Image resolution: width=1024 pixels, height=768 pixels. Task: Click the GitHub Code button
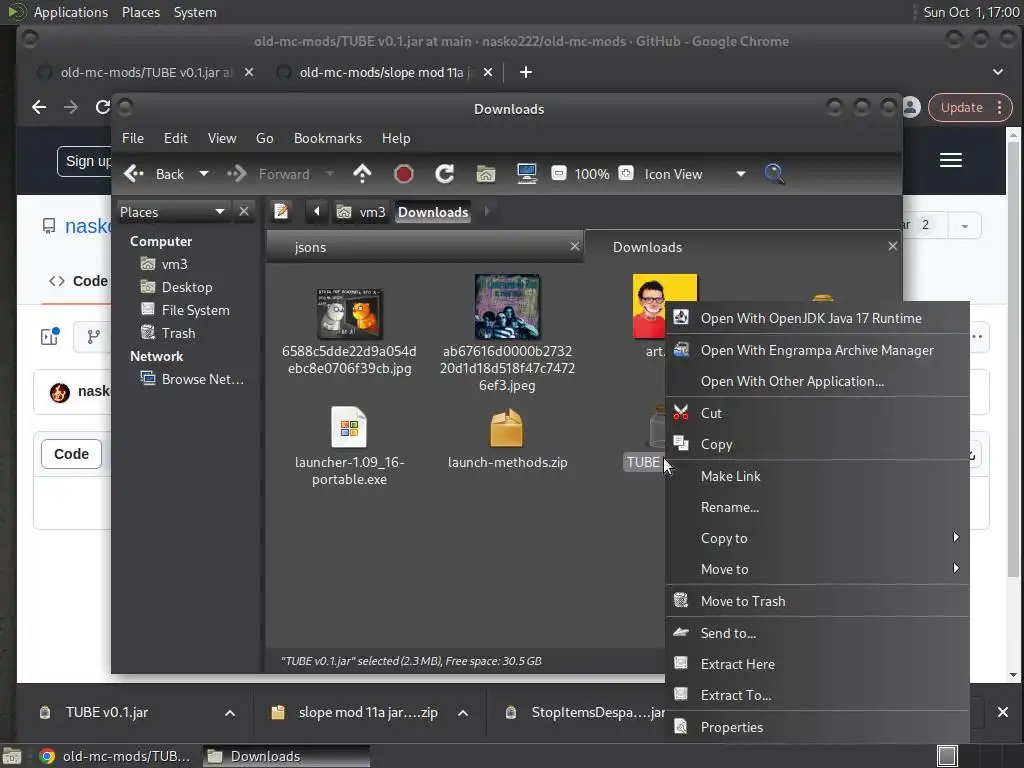[x=71, y=454]
